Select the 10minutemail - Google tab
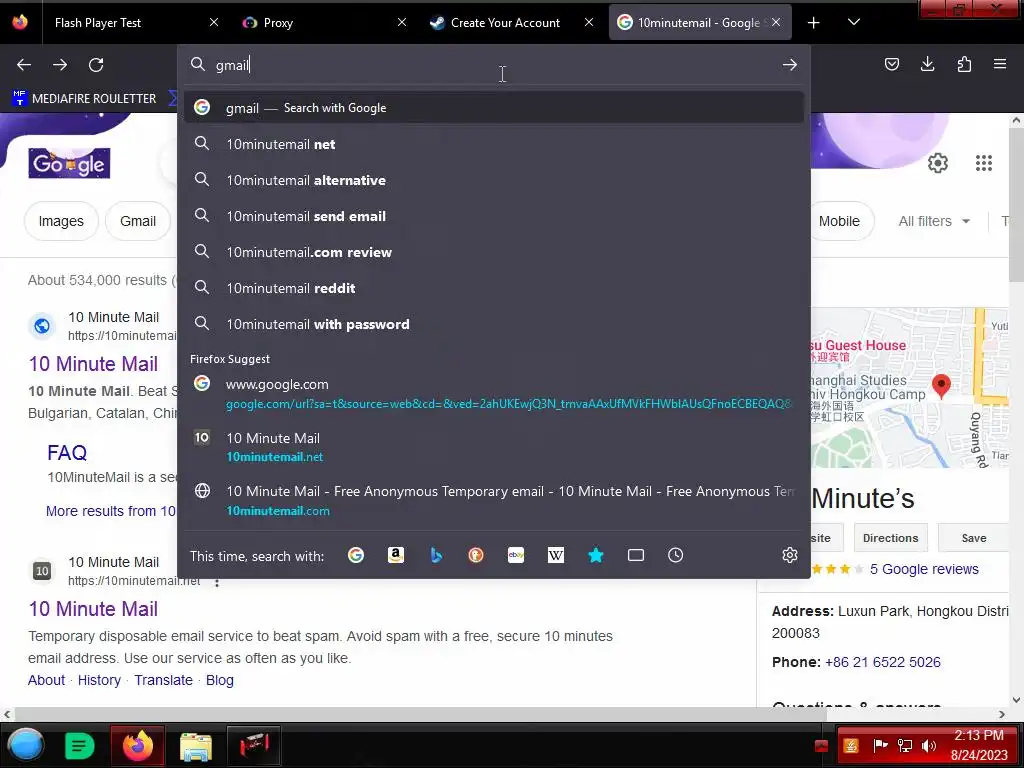Image resolution: width=1024 pixels, height=768 pixels. [699, 23]
